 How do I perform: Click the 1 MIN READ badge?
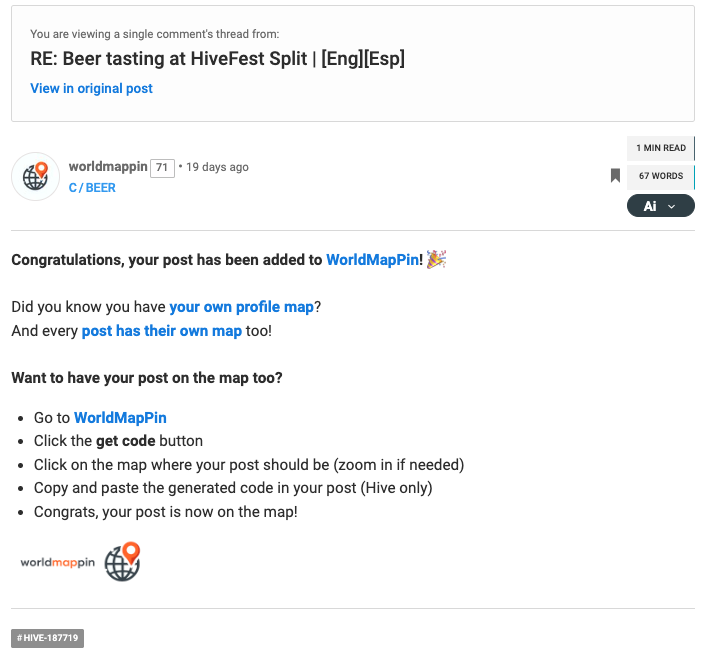[x=661, y=148]
